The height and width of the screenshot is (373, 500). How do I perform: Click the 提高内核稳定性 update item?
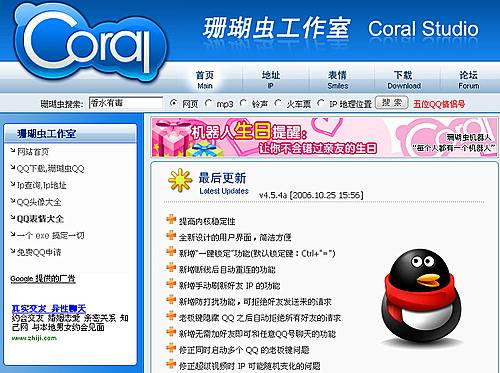[207, 221]
